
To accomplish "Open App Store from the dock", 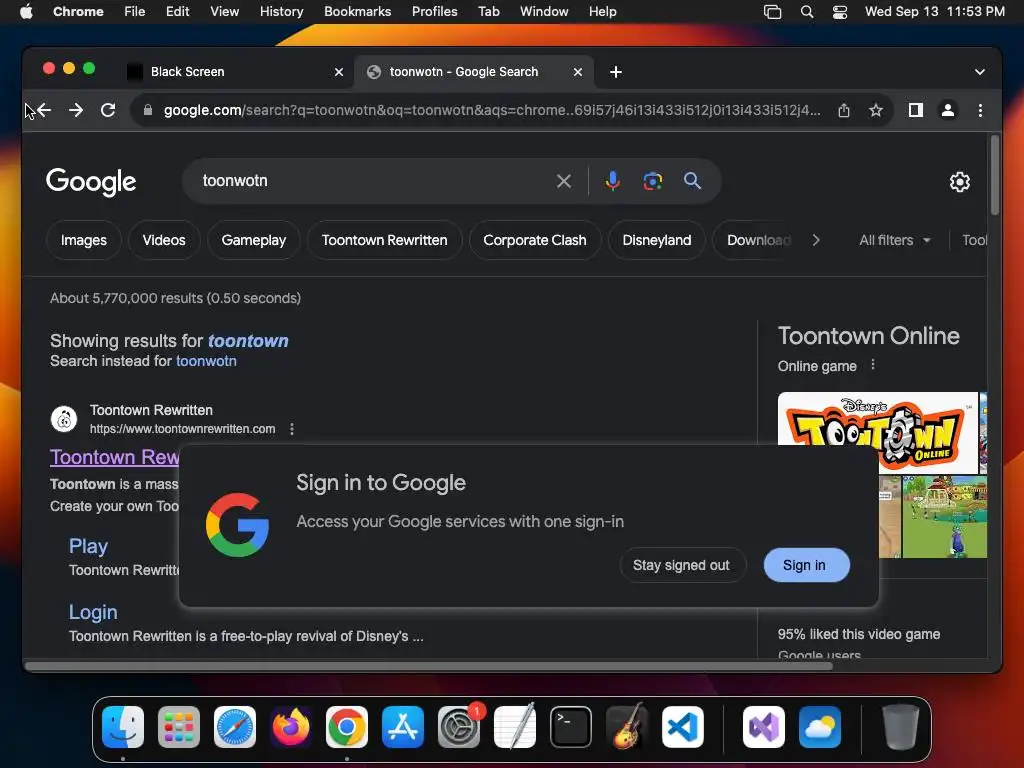I will 402,727.
